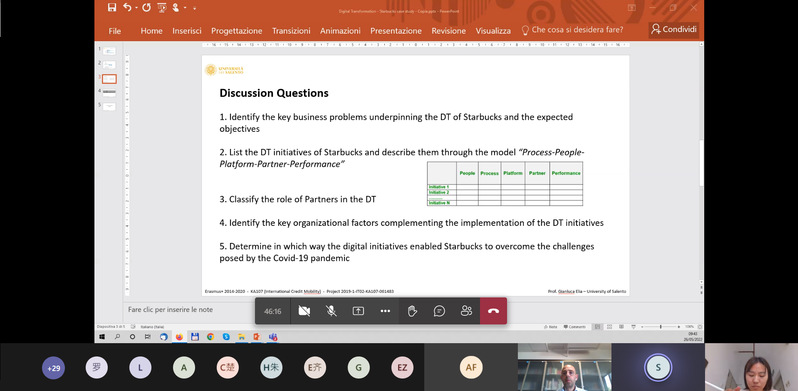Image resolution: width=798 pixels, height=391 pixels.
Task: Open ribbon display options icon in title bar
Action: pyautogui.click(x=632, y=7)
